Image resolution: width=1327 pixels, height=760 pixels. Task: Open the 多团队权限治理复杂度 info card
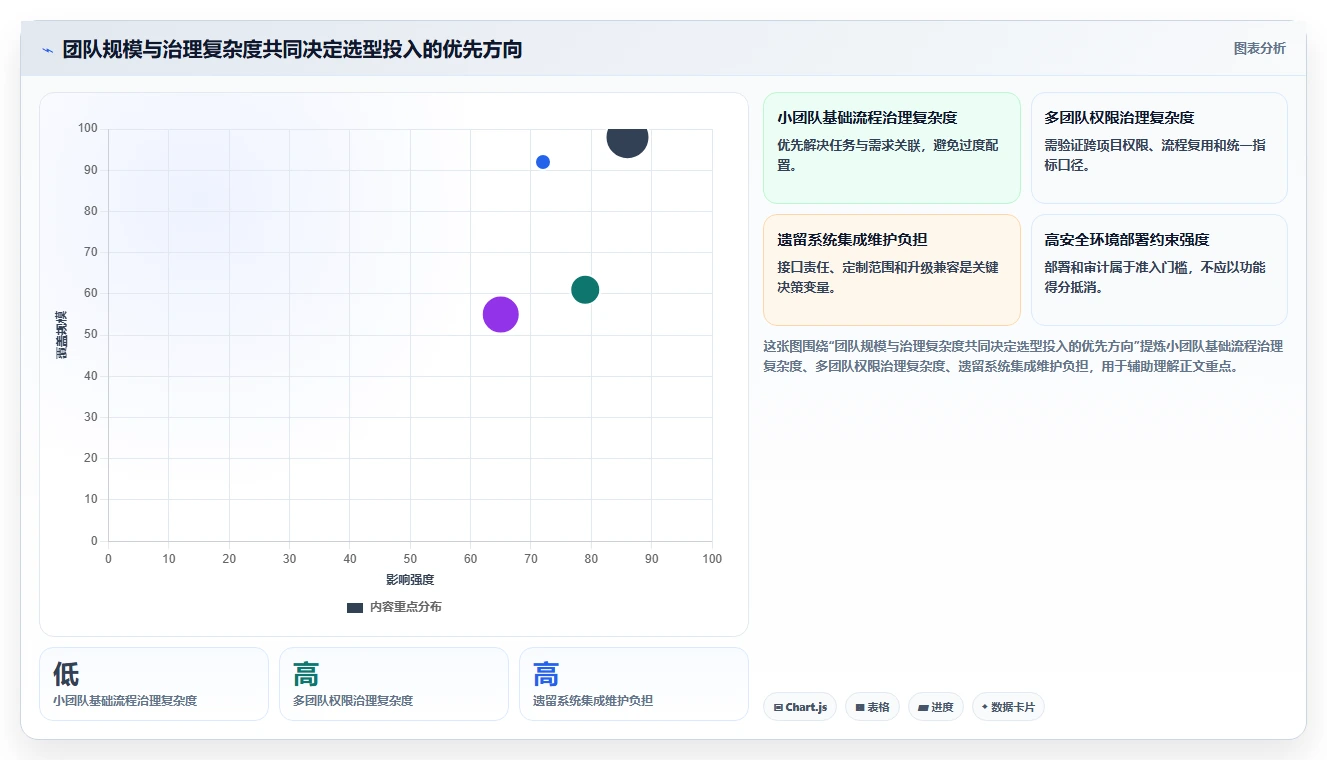tap(1159, 148)
